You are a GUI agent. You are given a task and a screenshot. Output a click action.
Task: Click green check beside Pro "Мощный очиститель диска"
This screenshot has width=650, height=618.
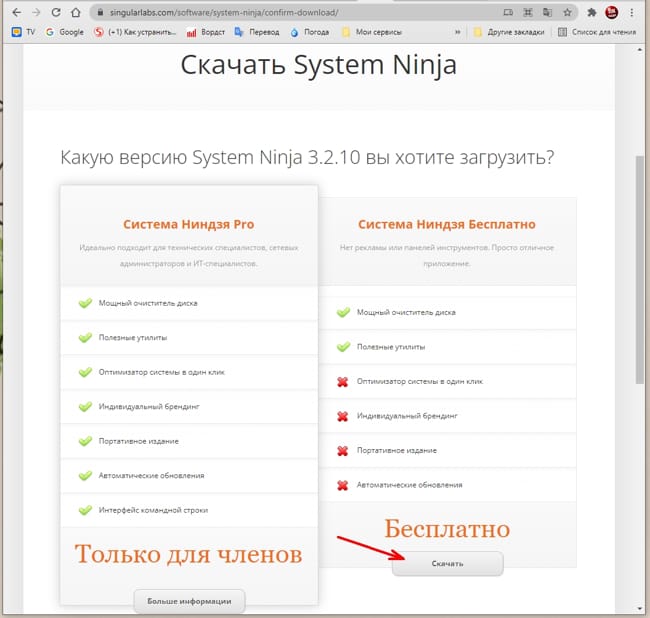[x=85, y=303]
